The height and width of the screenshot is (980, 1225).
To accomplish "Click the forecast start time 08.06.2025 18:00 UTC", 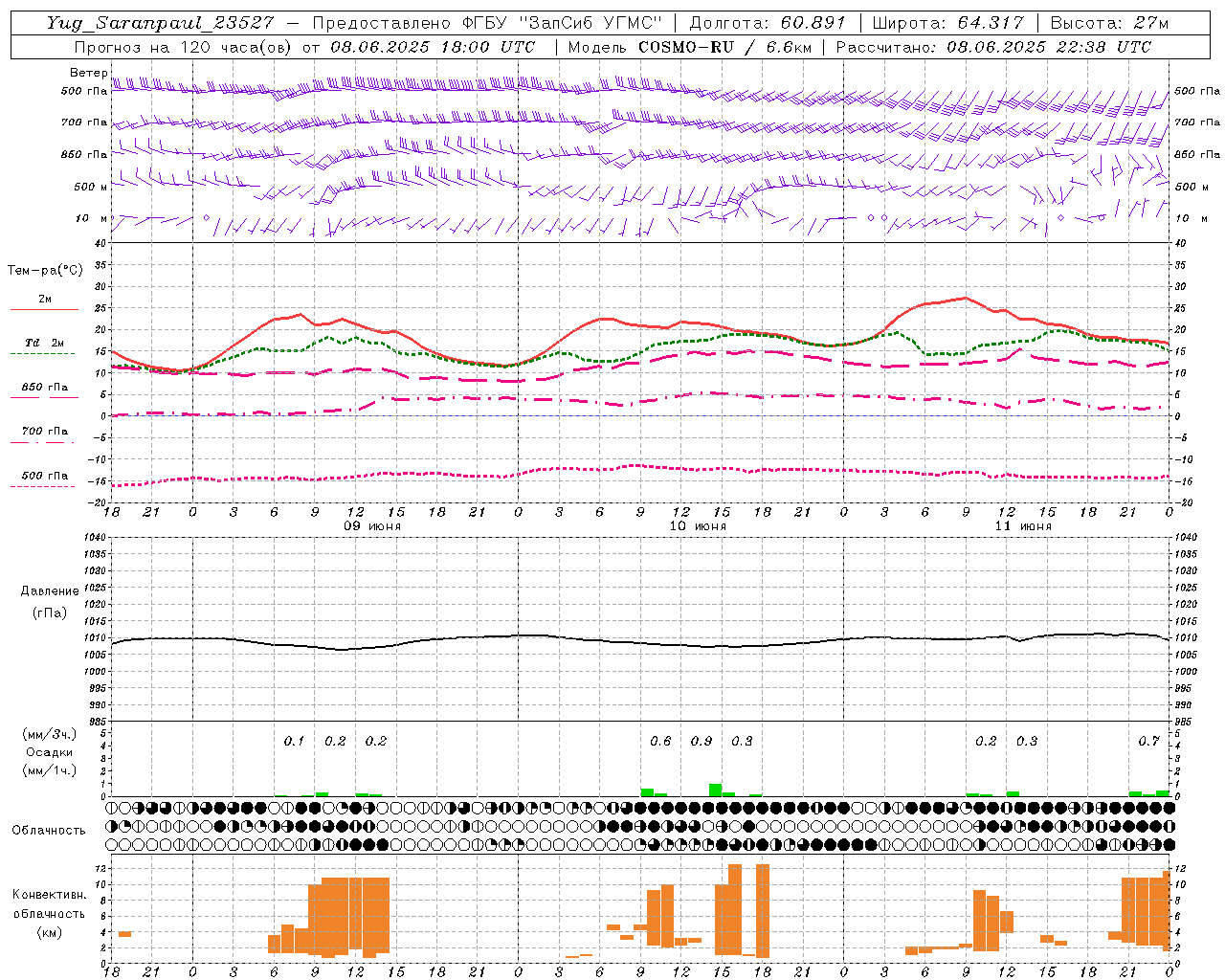I will click(433, 47).
